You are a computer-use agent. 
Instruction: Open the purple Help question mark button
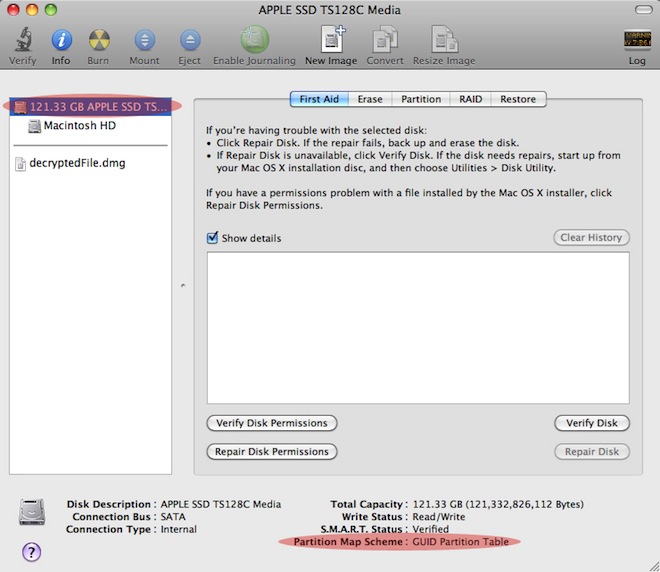tap(32, 552)
